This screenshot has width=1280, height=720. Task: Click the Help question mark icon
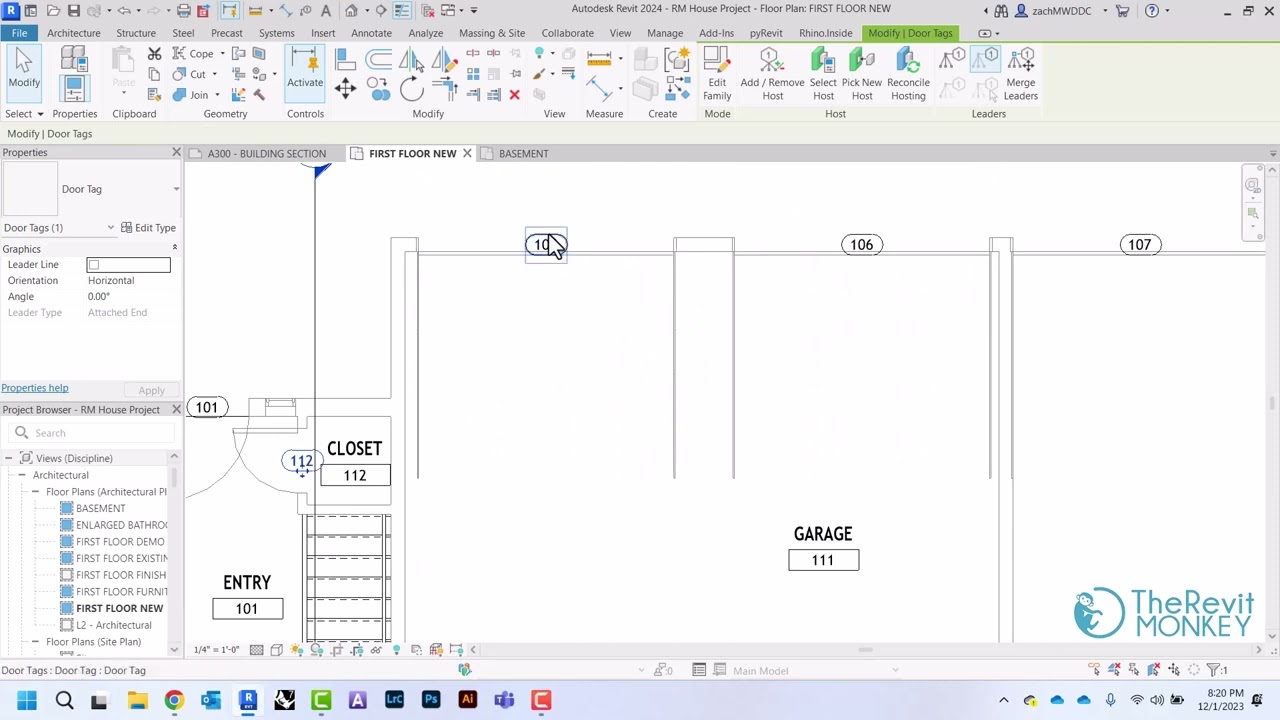(x=1152, y=11)
